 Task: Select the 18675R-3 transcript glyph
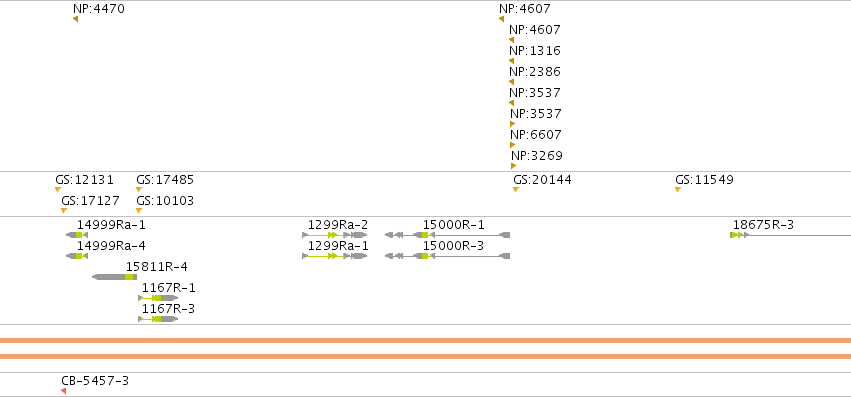791,235
